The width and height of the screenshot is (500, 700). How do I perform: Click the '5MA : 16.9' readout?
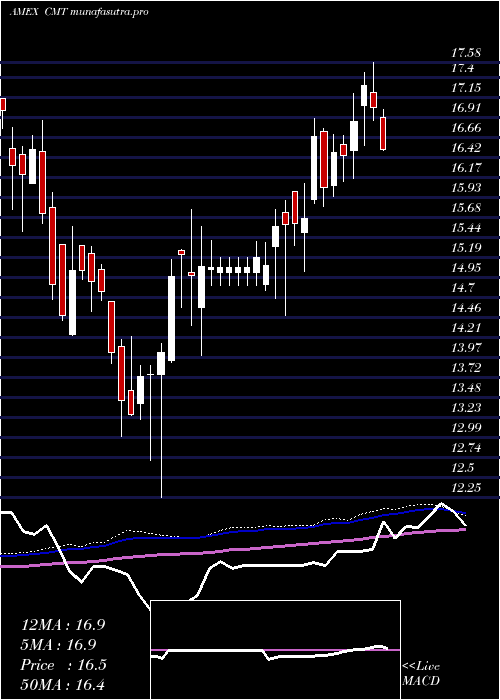click(x=59, y=645)
